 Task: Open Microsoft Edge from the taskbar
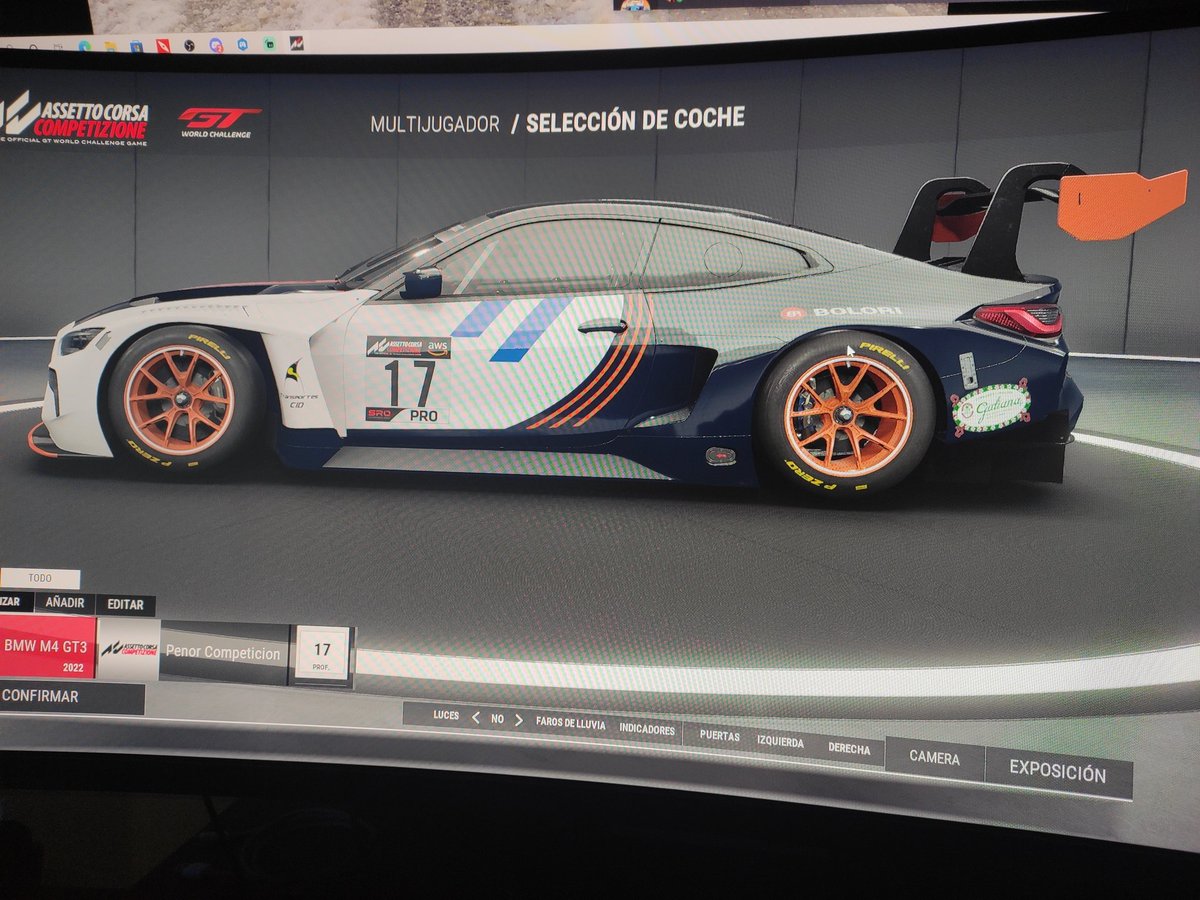[84, 46]
